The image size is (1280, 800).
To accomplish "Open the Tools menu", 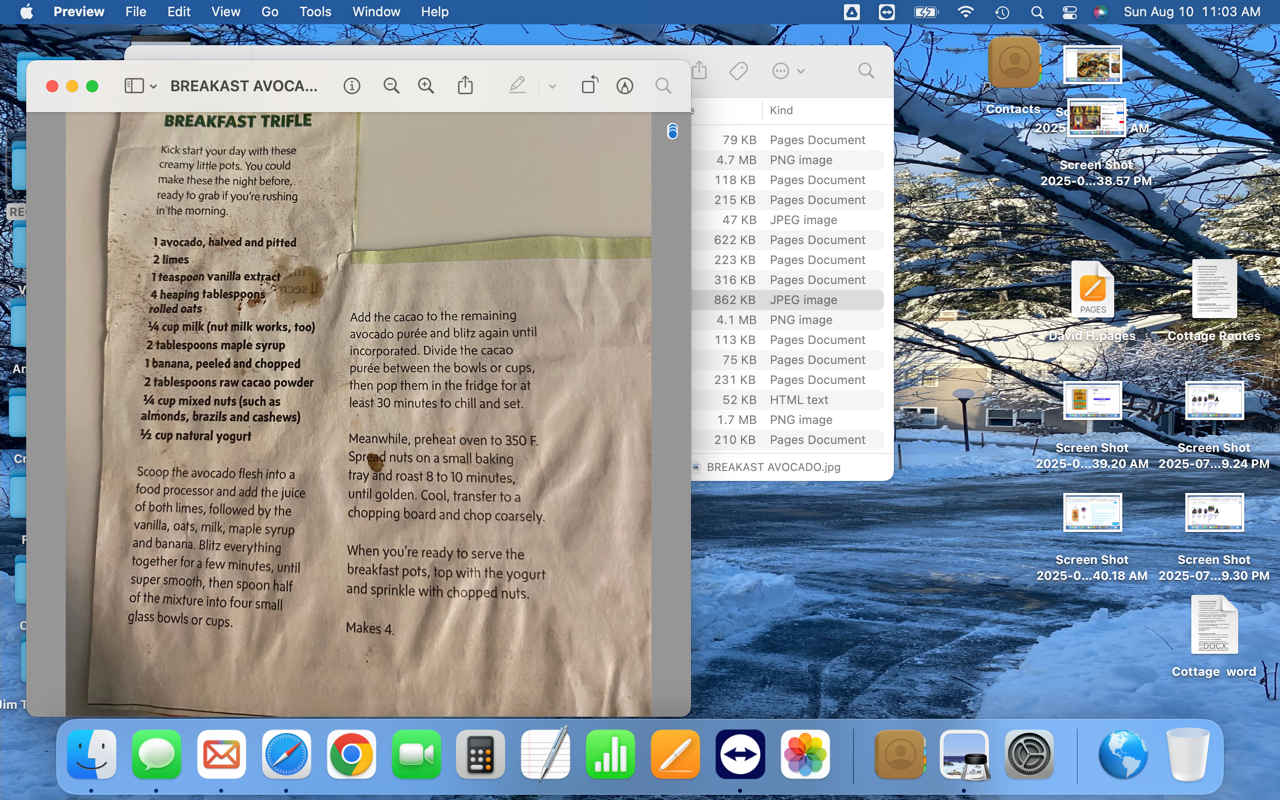I will (x=315, y=12).
